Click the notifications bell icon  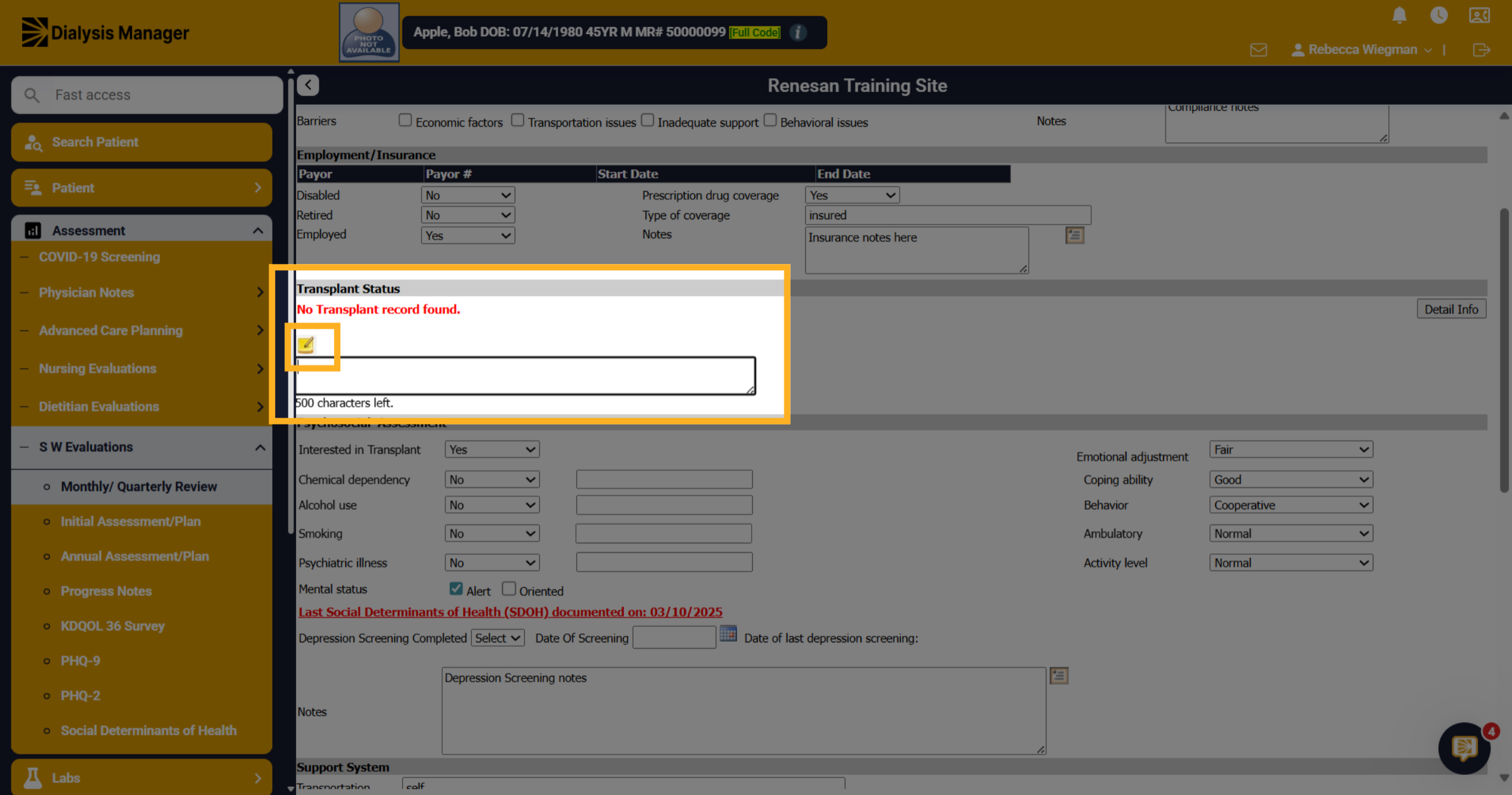pos(1399,15)
